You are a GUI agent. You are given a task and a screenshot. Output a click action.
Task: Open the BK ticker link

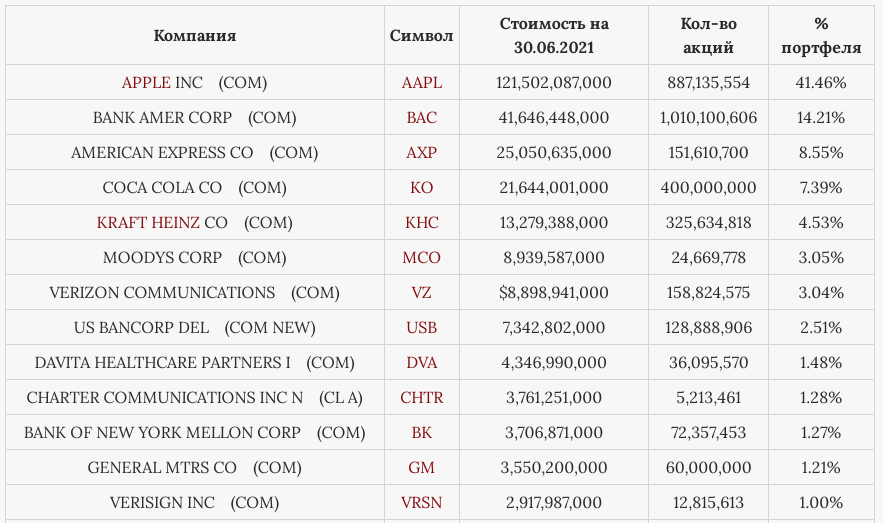[x=421, y=432]
